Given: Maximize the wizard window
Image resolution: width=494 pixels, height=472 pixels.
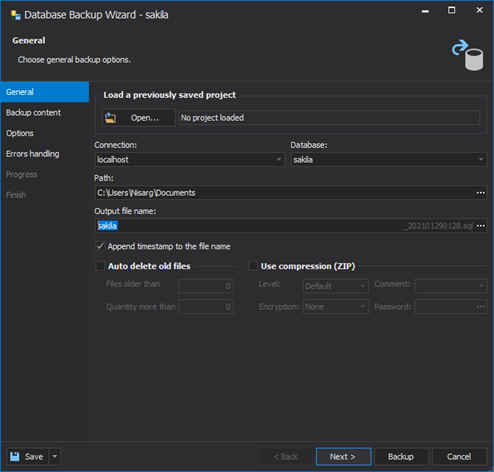Looking at the screenshot, I should click(x=451, y=10).
